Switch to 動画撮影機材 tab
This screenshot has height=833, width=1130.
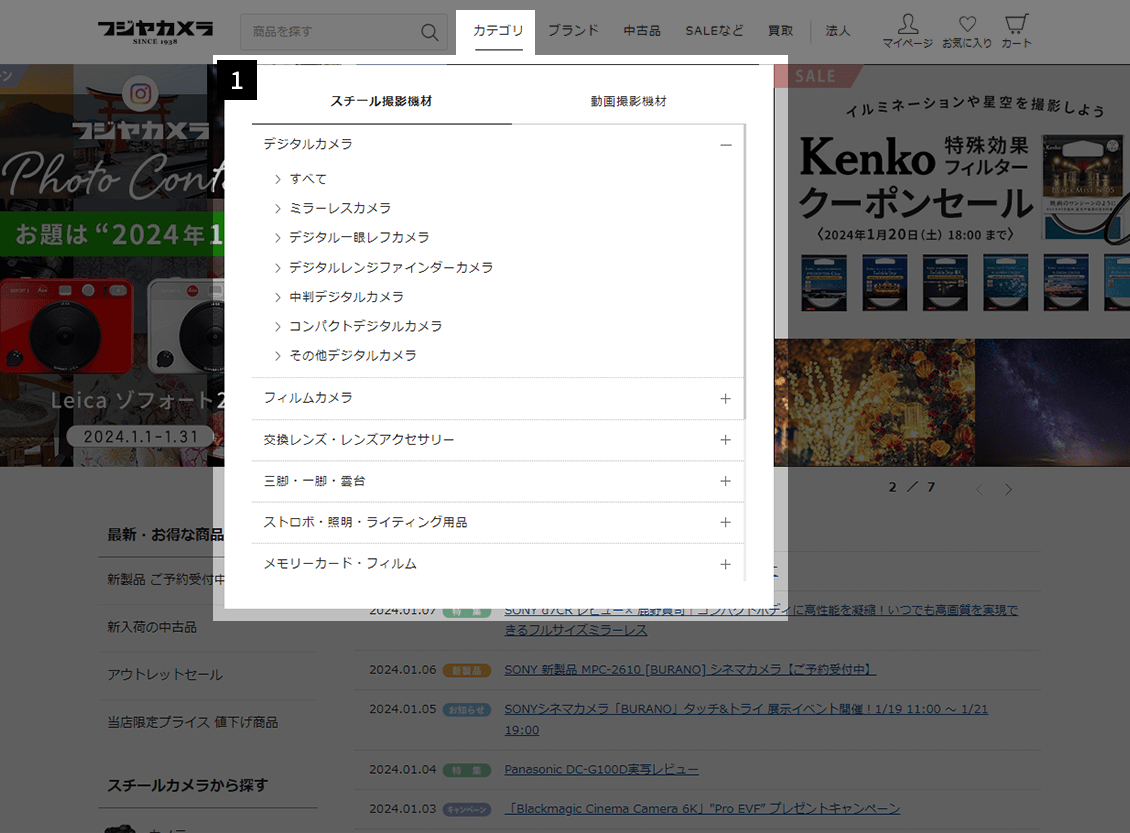click(628, 102)
